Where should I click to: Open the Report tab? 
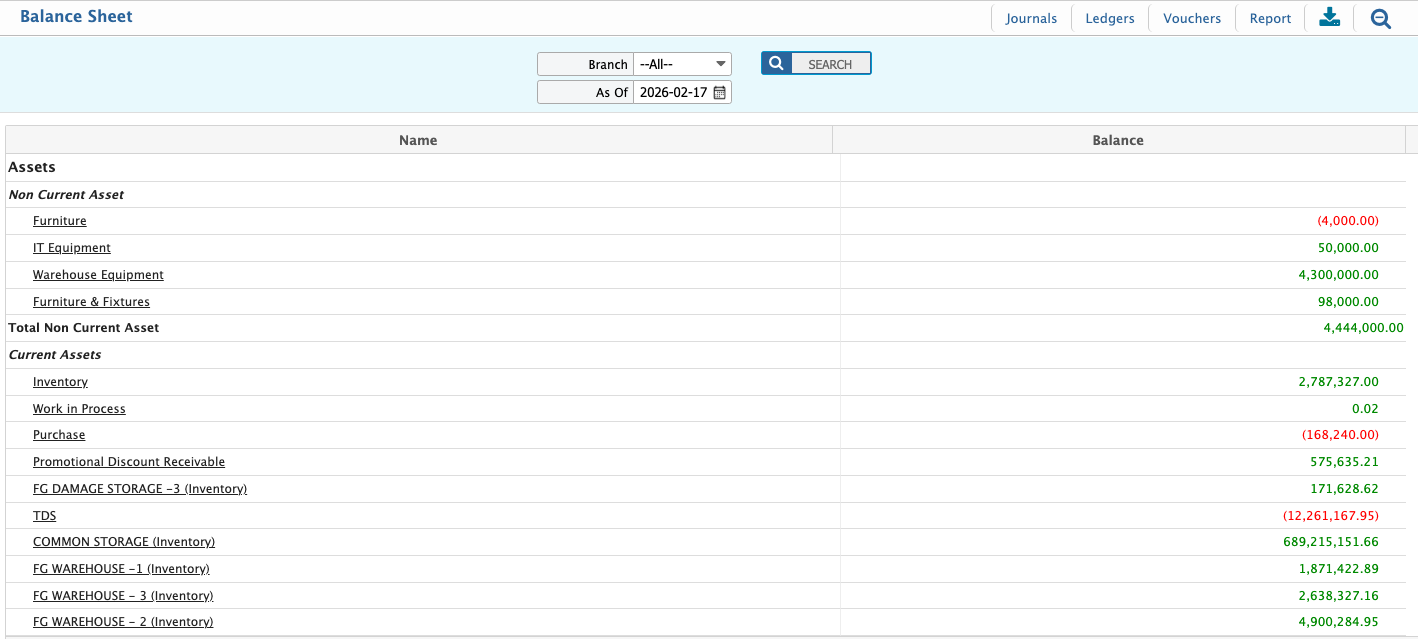[1269, 17]
